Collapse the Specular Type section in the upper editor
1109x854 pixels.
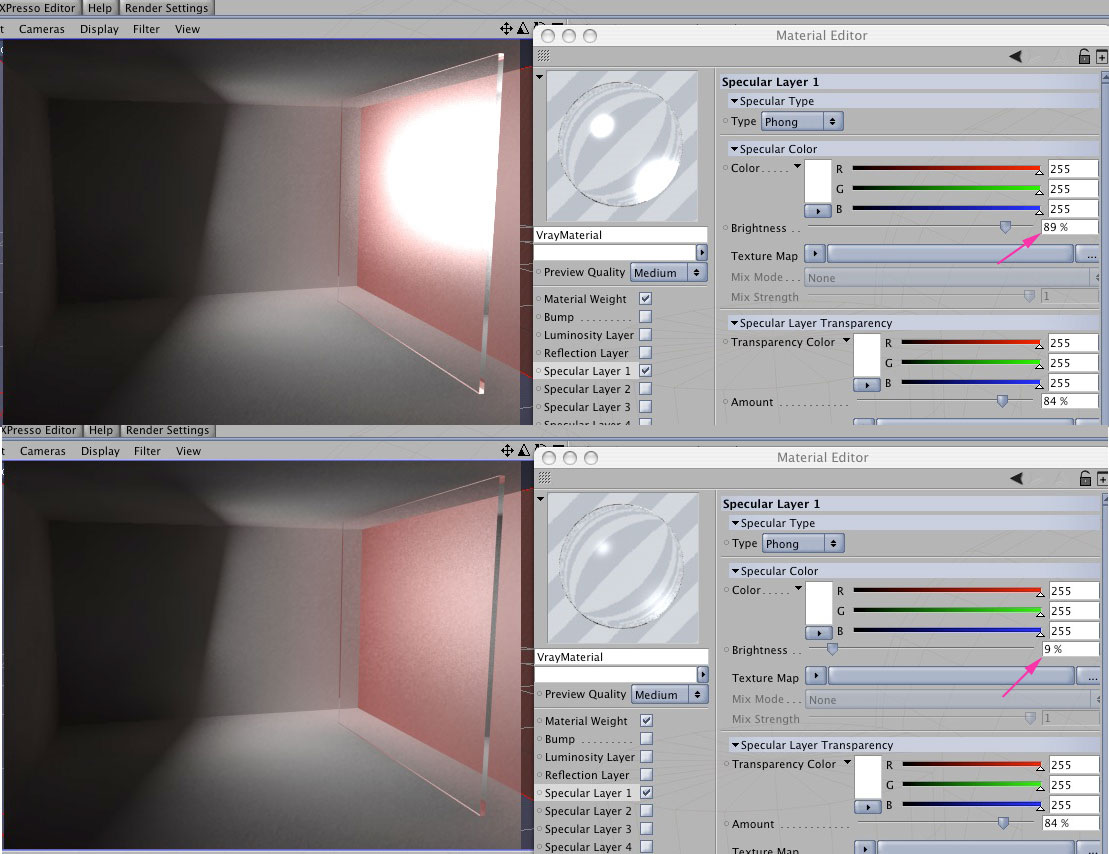pos(734,101)
